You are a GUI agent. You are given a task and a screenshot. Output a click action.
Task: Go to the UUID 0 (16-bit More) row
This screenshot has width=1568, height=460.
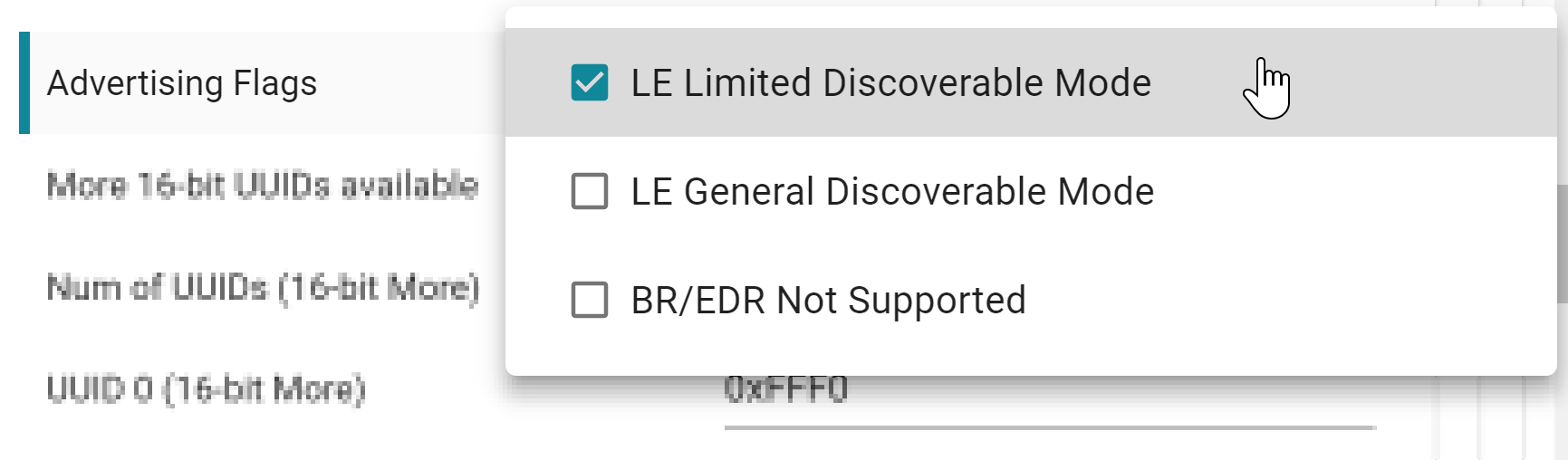click(x=206, y=389)
